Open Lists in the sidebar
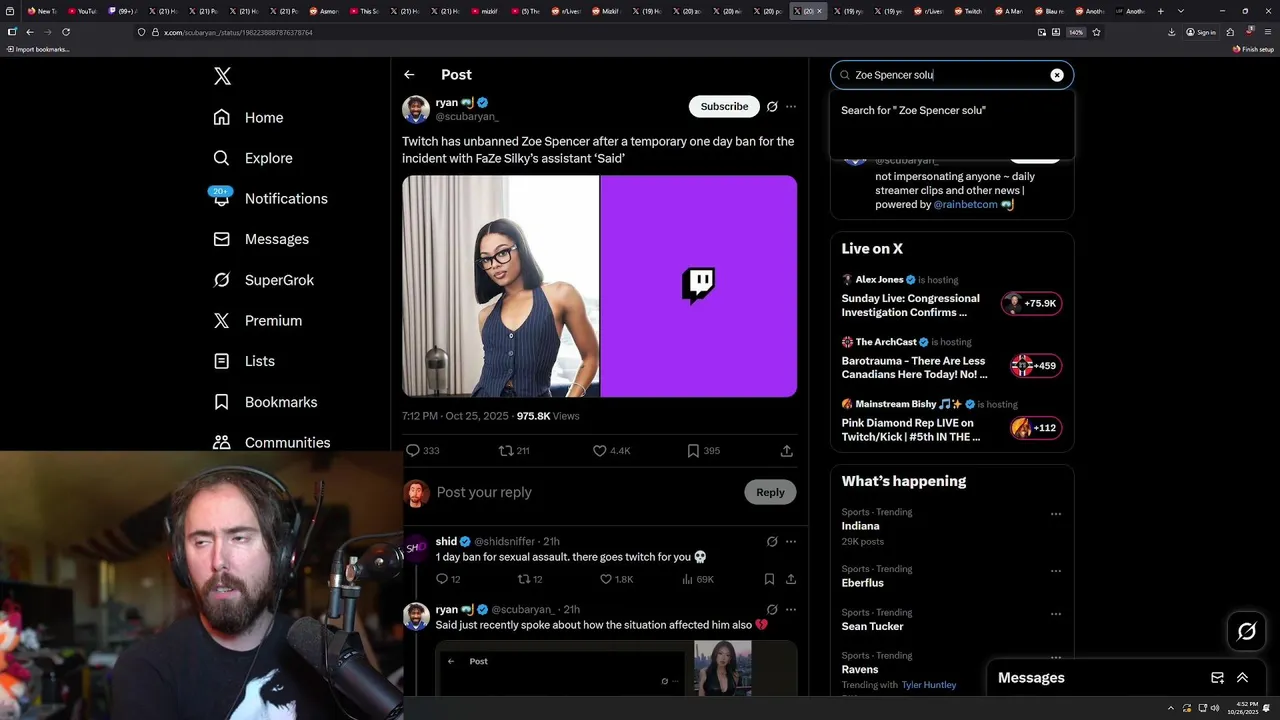Viewport: 1280px width, 720px height. point(245,361)
